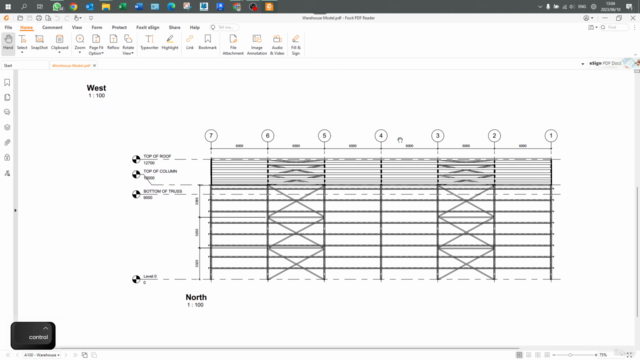Open the account profile dropdown
Screen dimensions: 640x360
(588, 18)
